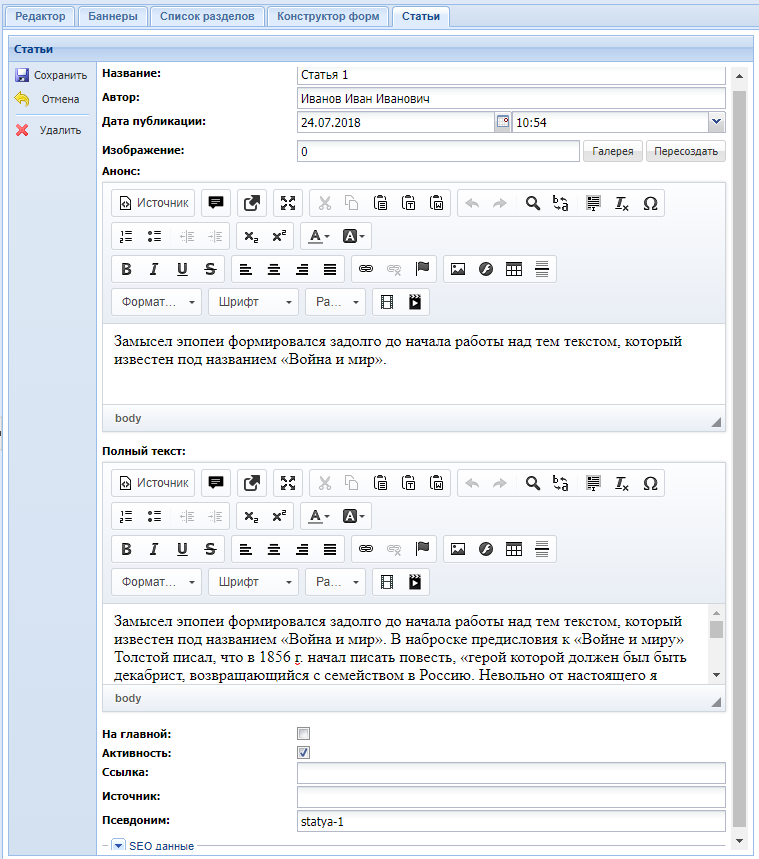Viewport: 759px width, 859px height.
Task: Click Source button in Полный текст editor
Action: tap(153, 483)
